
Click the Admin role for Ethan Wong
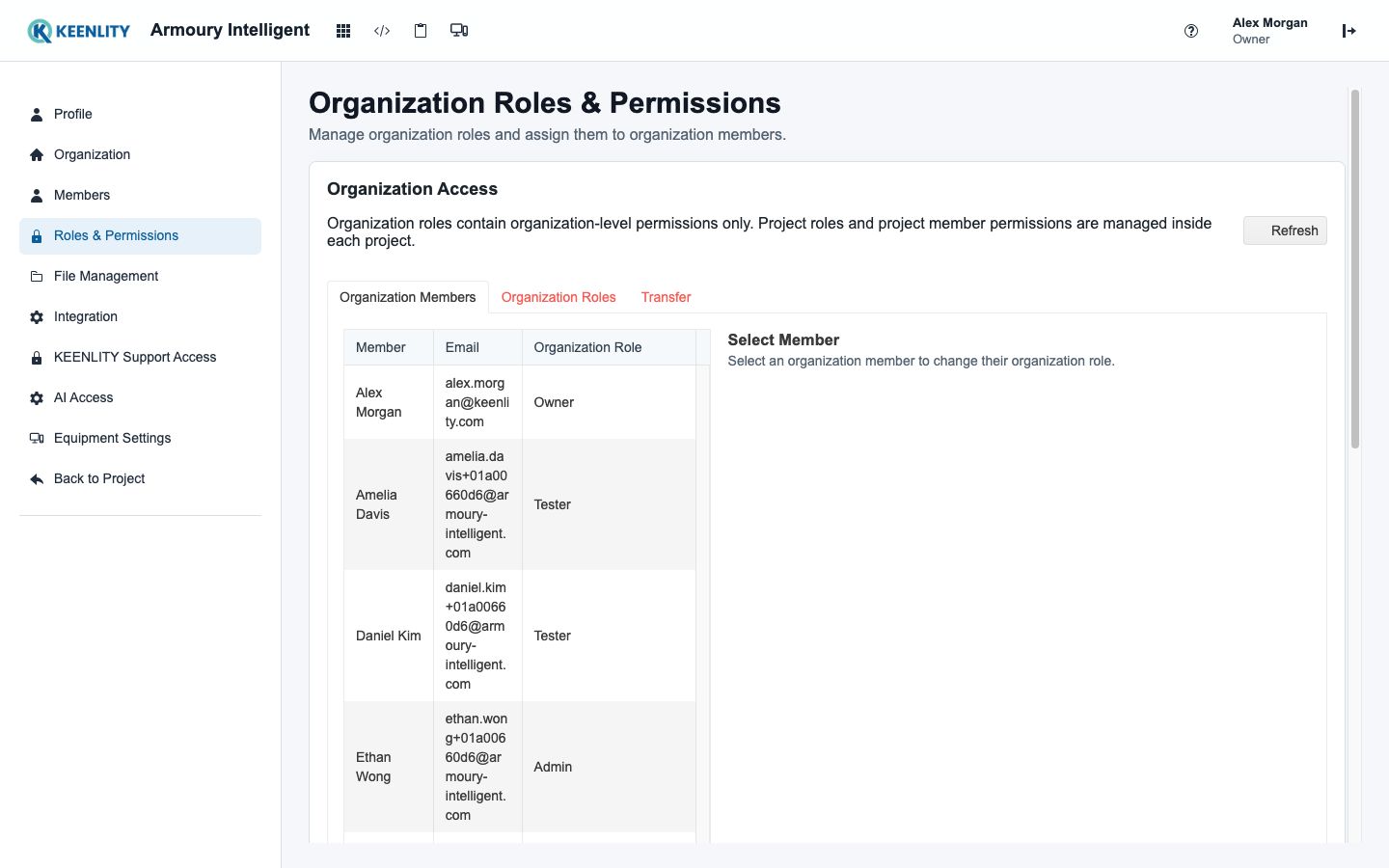coord(609,767)
